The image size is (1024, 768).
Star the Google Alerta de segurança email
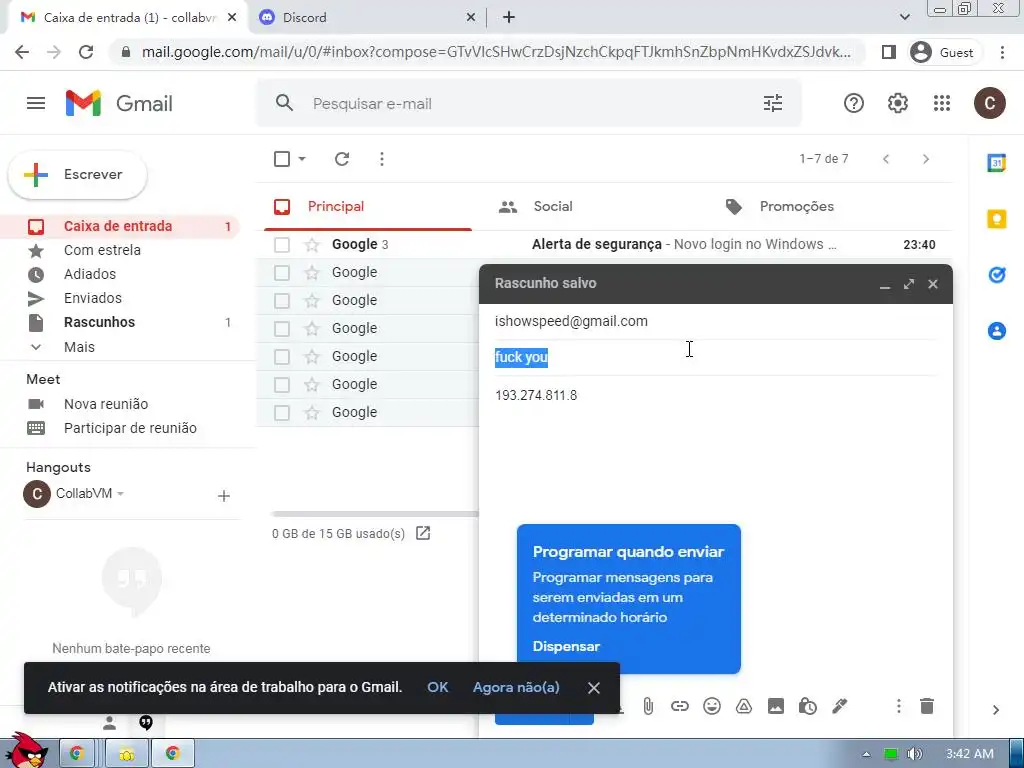312,244
